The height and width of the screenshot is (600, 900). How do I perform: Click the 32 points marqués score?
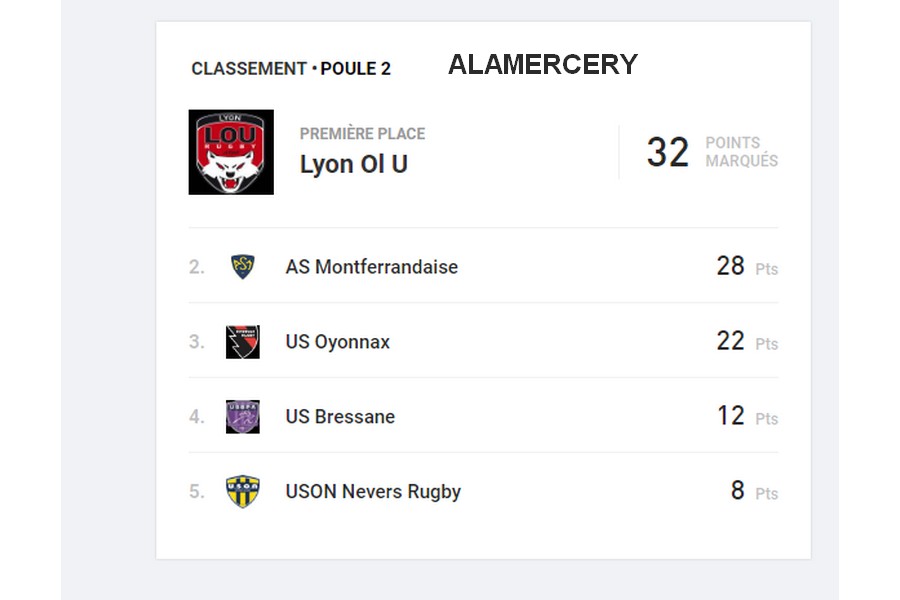(668, 152)
